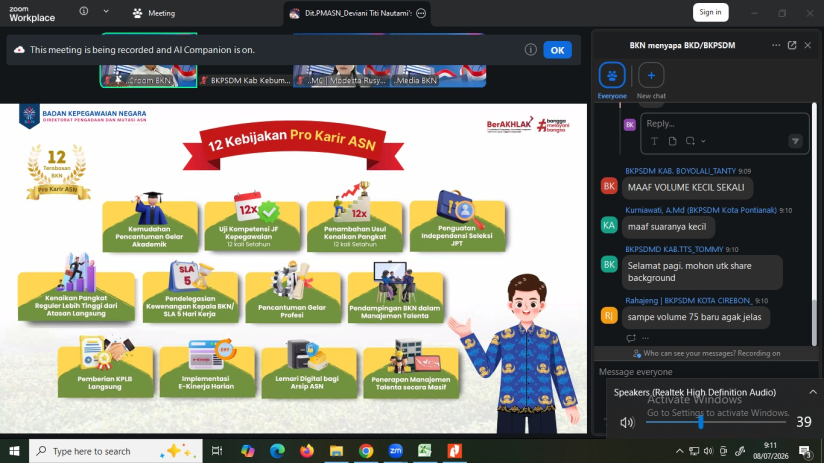Viewport: 824px width, 463px height.
Task: Click the text formatting icon in reply box
Action: [654, 141]
